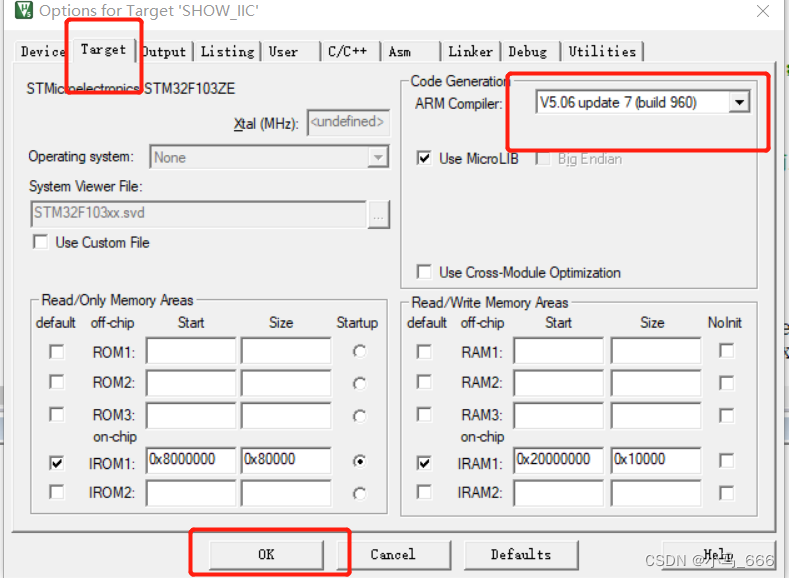Click the Keil uVision icon in title bar
The image size is (789, 578).
click(x=23, y=10)
